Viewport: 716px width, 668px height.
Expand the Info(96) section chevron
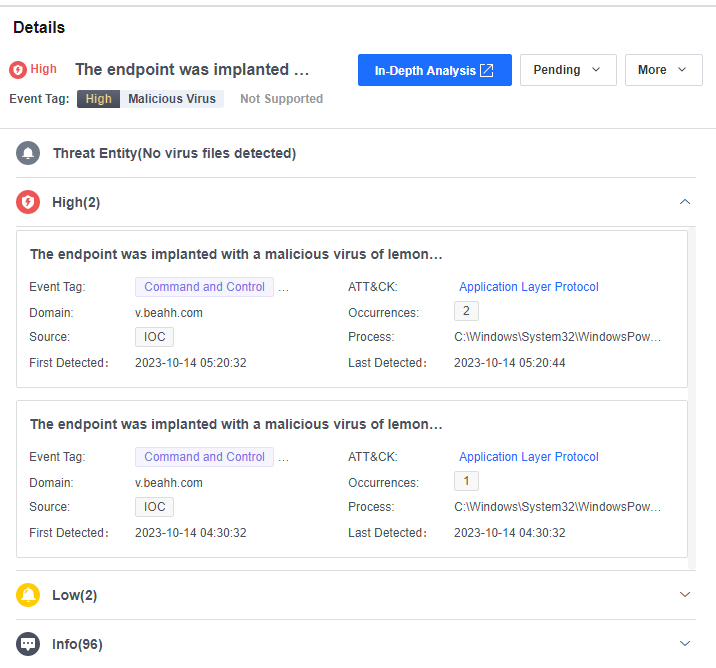point(685,644)
